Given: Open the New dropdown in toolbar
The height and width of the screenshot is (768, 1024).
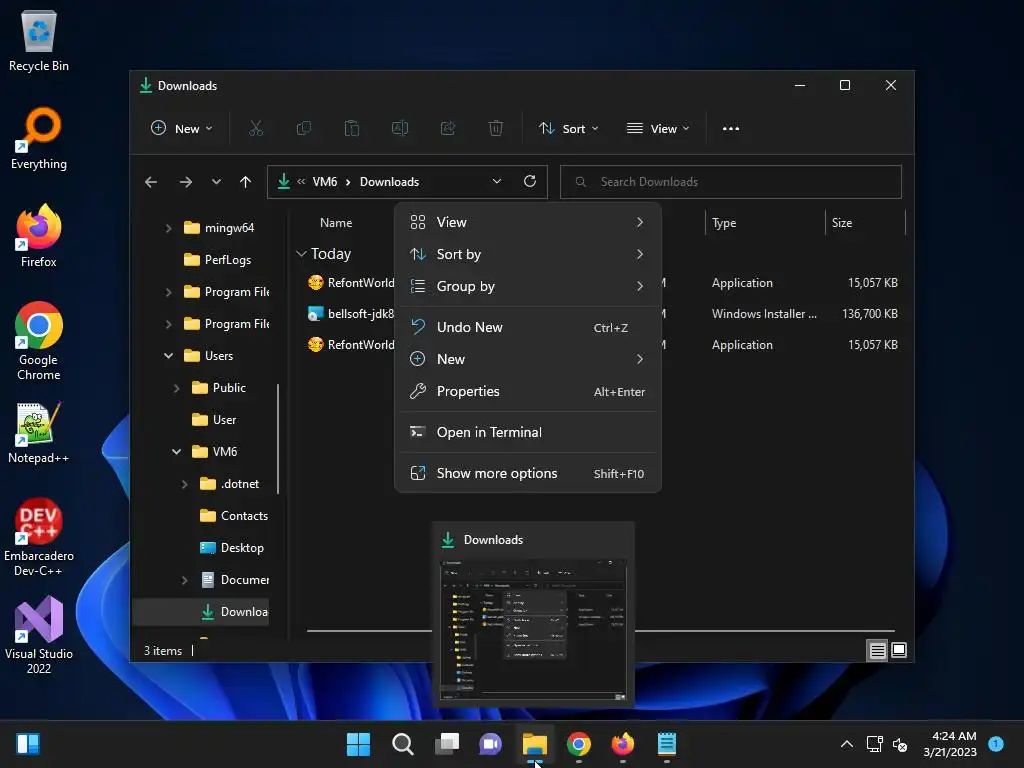Looking at the screenshot, I should pos(182,129).
